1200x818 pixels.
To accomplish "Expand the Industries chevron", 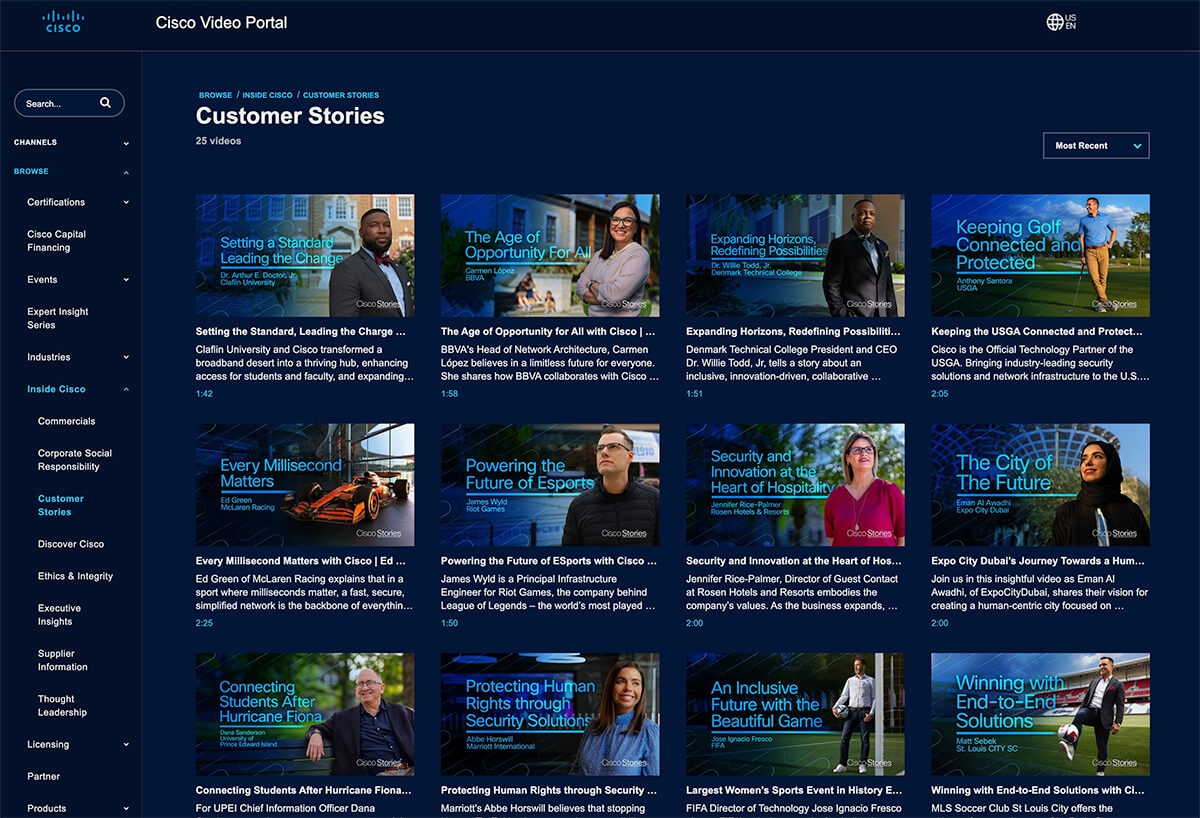I will coord(126,357).
